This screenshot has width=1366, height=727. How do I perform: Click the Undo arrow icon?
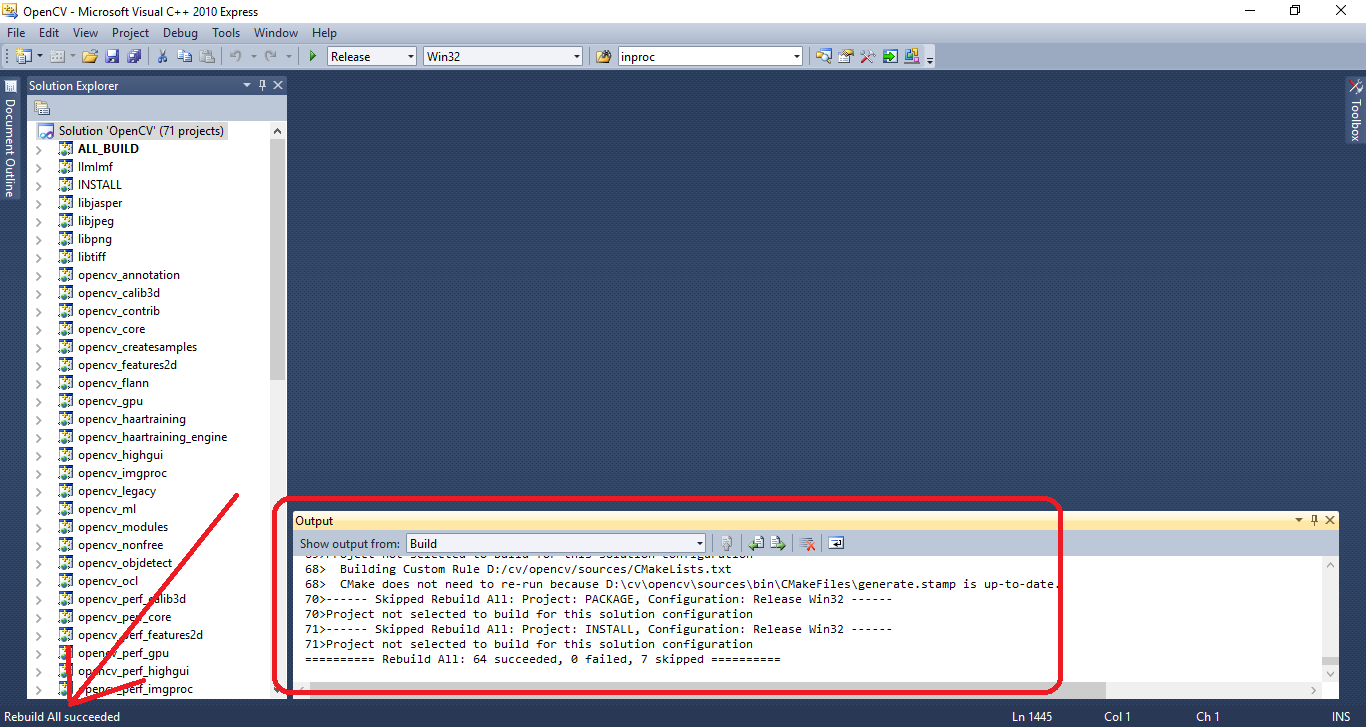pyautogui.click(x=235, y=56)
